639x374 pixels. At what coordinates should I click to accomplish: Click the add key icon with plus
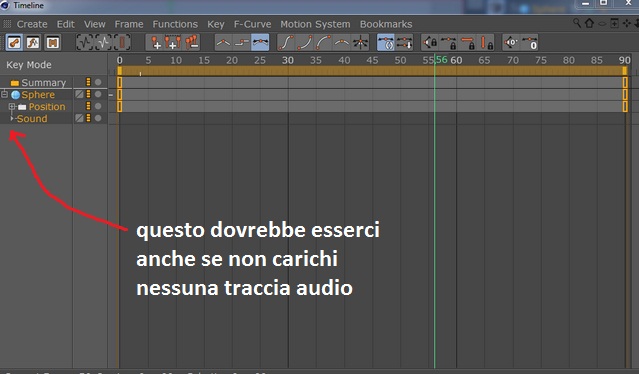pos(156,42)
